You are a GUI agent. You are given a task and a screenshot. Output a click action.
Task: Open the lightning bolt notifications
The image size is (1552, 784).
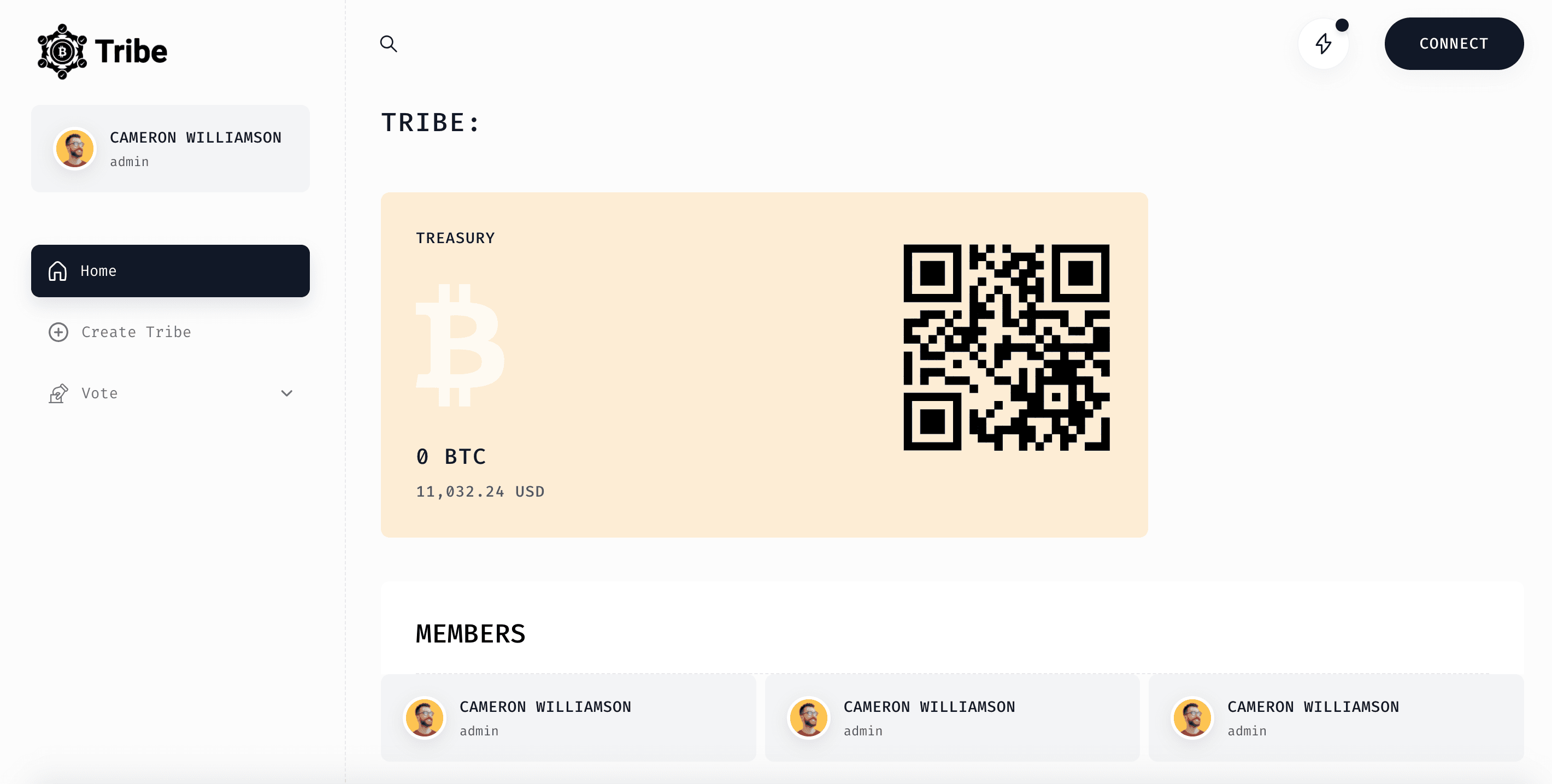[x=1323, y=44]
